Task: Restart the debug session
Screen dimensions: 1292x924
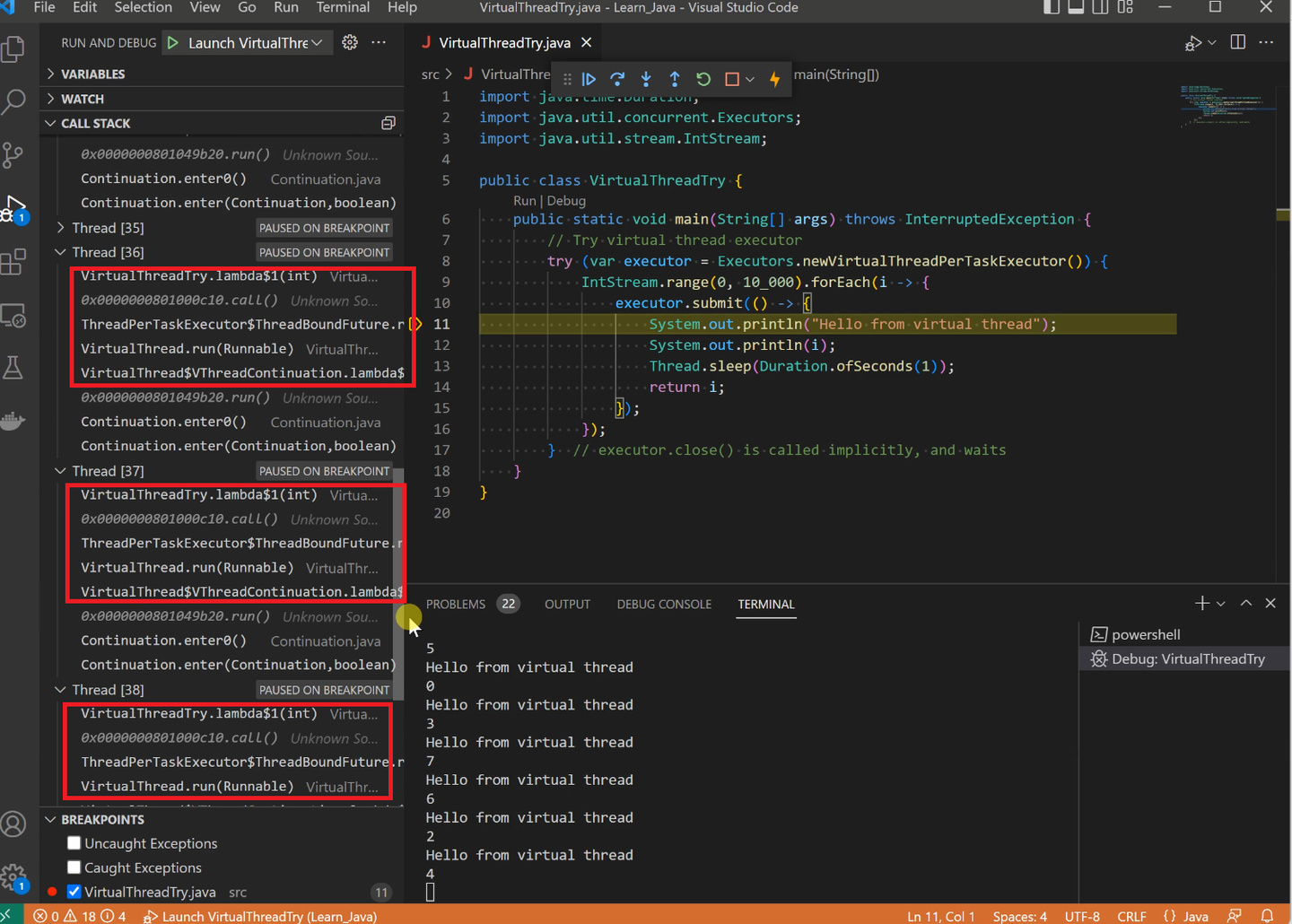Action: coord(703,79)
